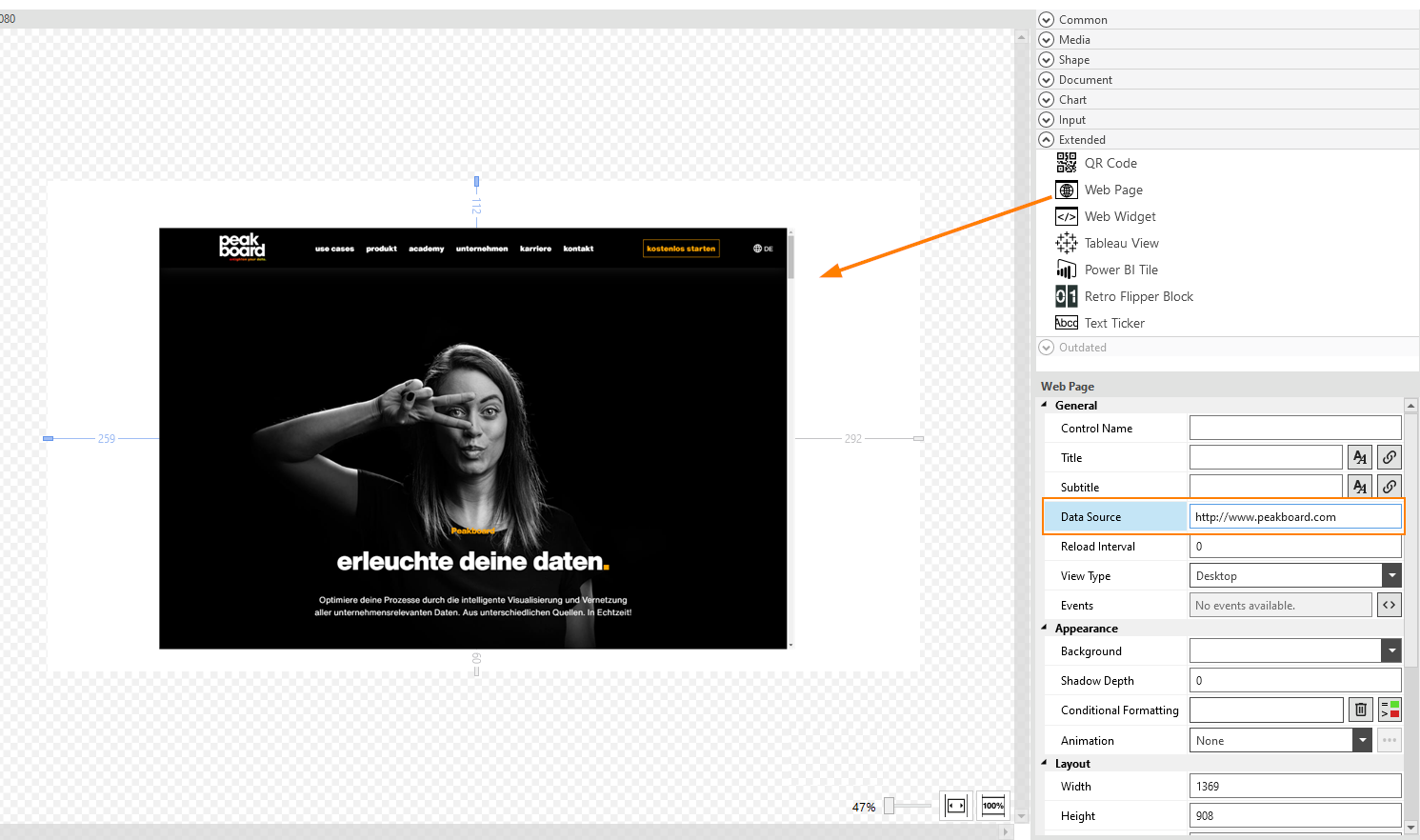This screenshot has width=1420, height=840.
Task: Expand the Outdated controls category
Action: (x=1047, y=348)
